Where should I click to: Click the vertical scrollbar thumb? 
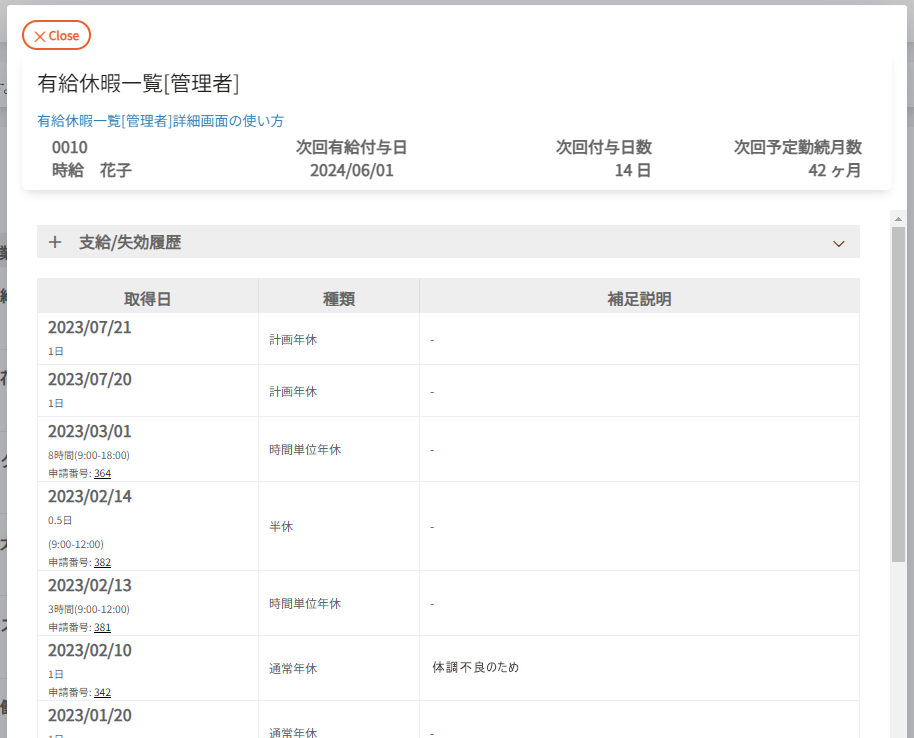pyautogui.click(x=898, y=390)
